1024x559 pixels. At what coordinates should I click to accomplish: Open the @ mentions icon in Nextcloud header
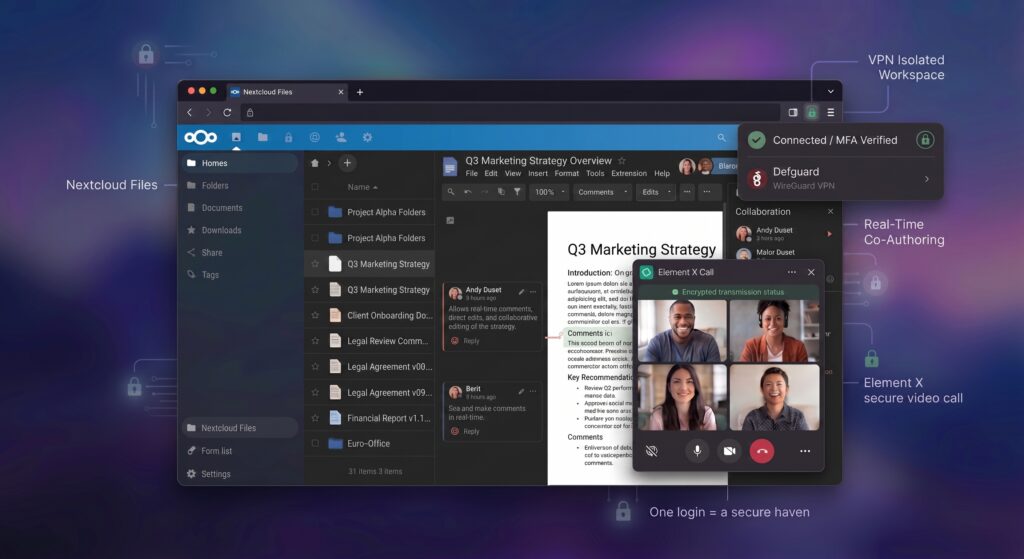(314, 137)
